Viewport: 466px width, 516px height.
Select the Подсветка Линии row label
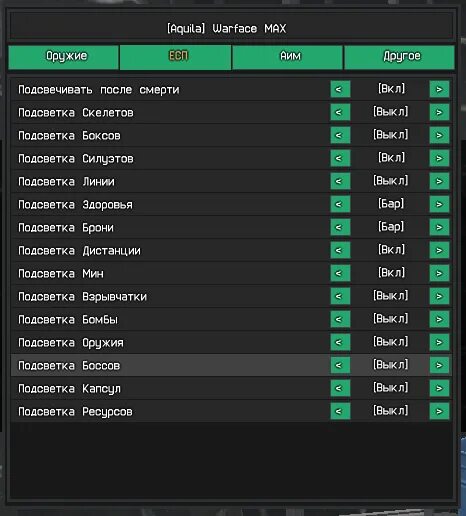point(66,182)
